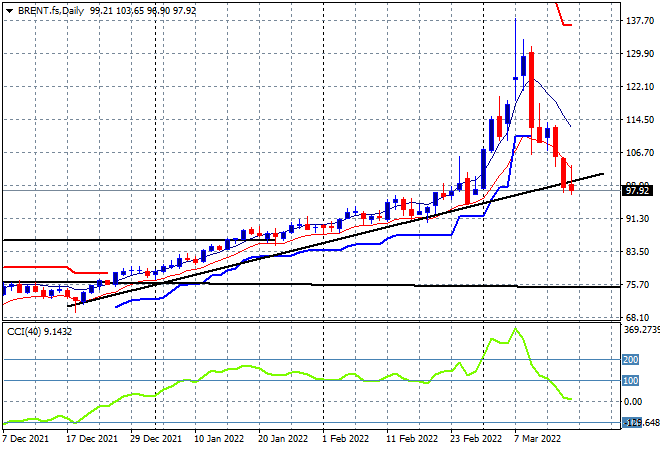Select the 137.70 price axis label

tap(638, 21)
